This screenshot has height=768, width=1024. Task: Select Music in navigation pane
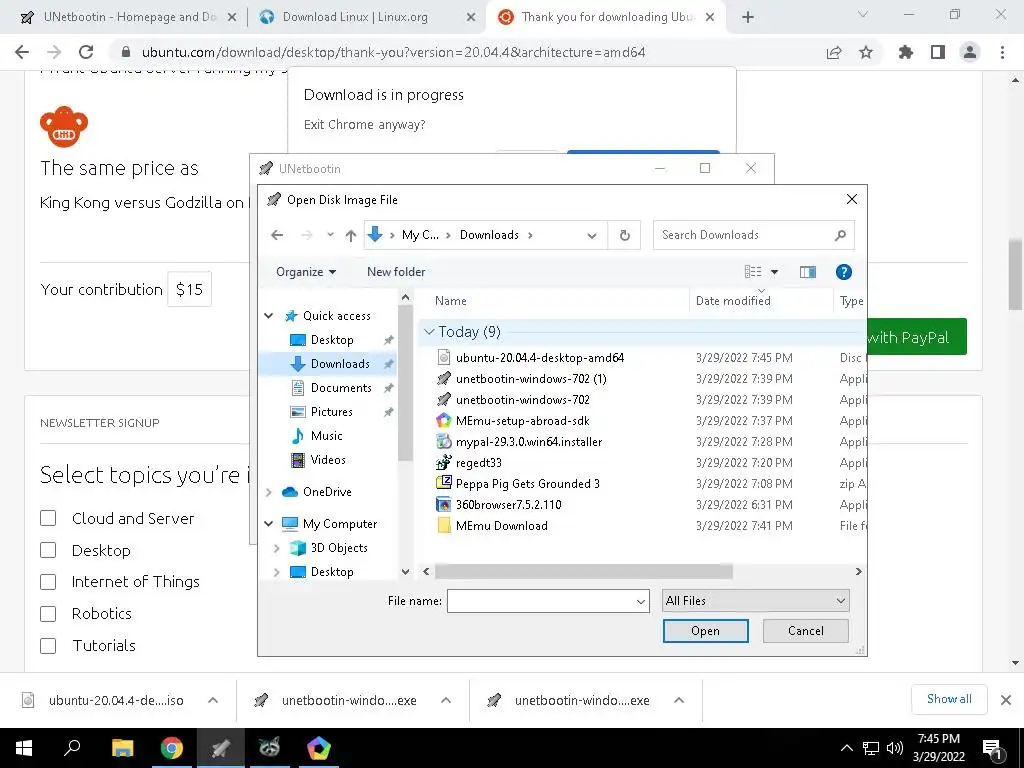pos(327,436)
